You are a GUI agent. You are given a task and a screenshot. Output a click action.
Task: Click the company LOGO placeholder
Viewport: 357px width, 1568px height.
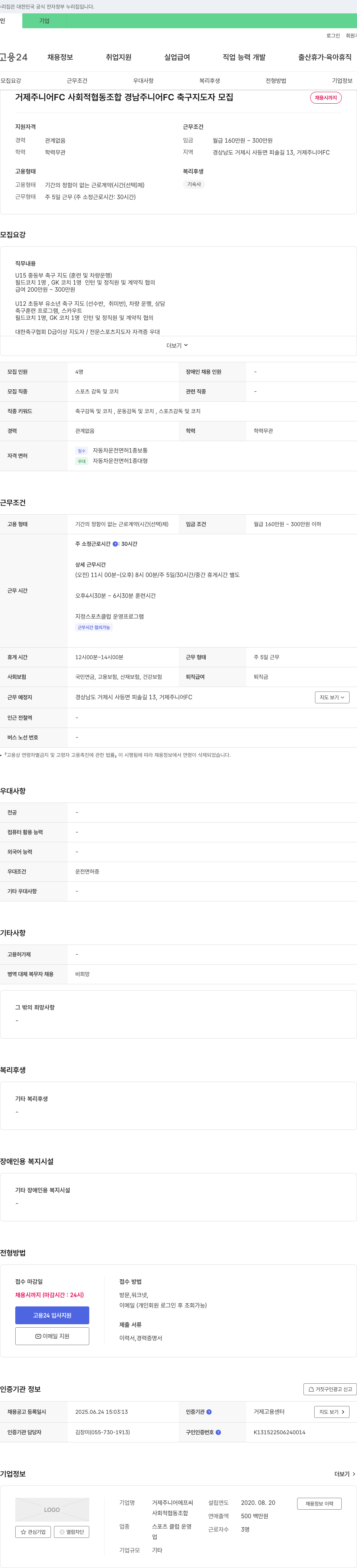click(52, 1510)
